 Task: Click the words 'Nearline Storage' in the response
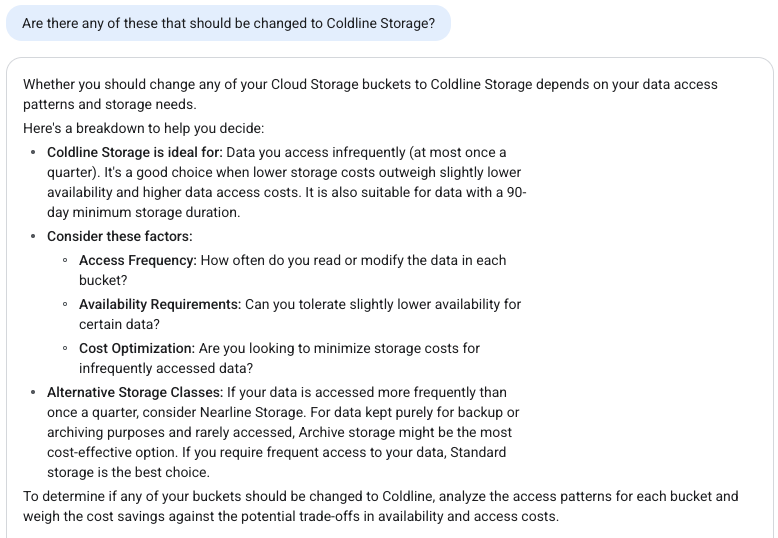[x=252, y=412]
